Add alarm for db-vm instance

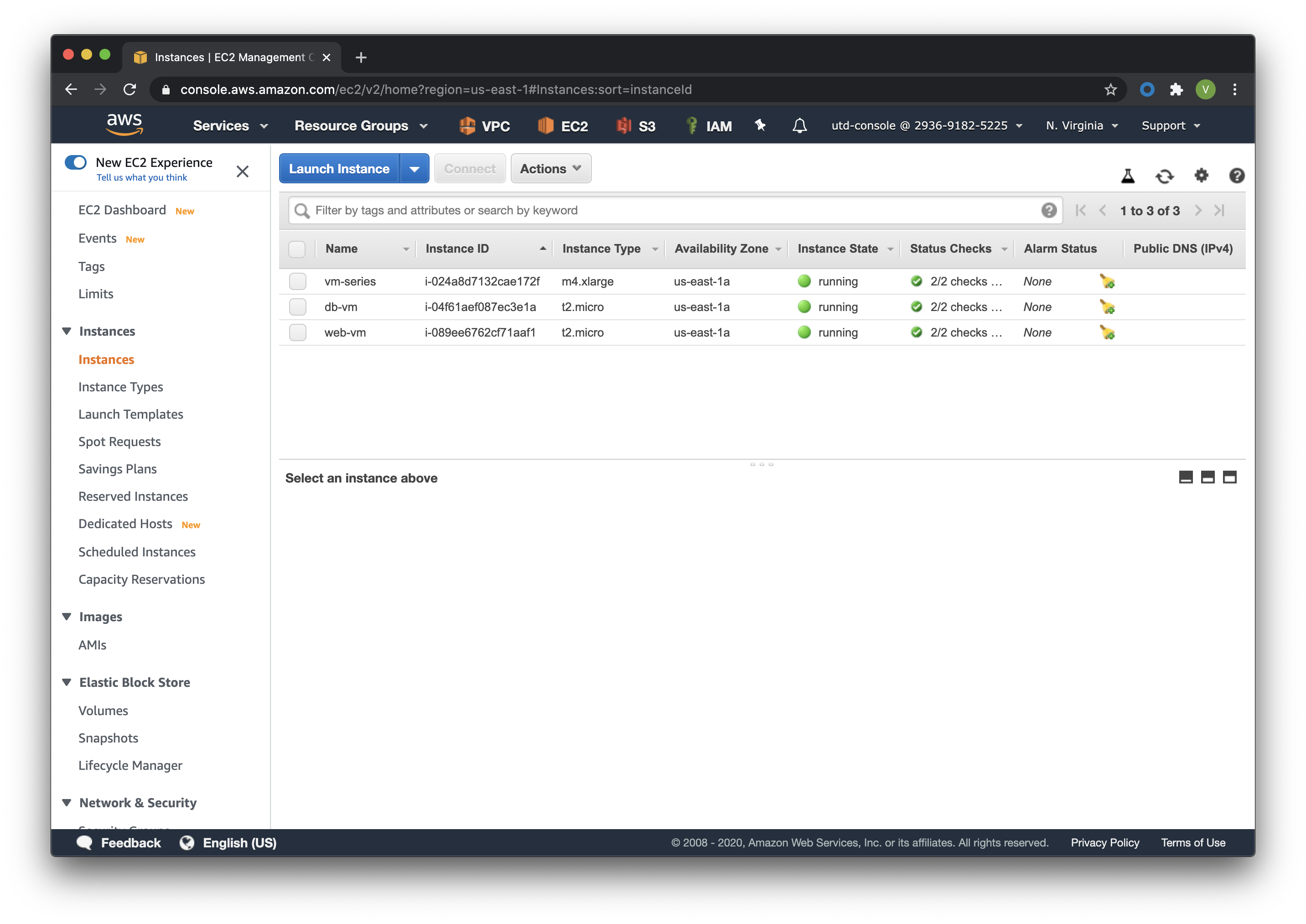tap(1107, 306)
